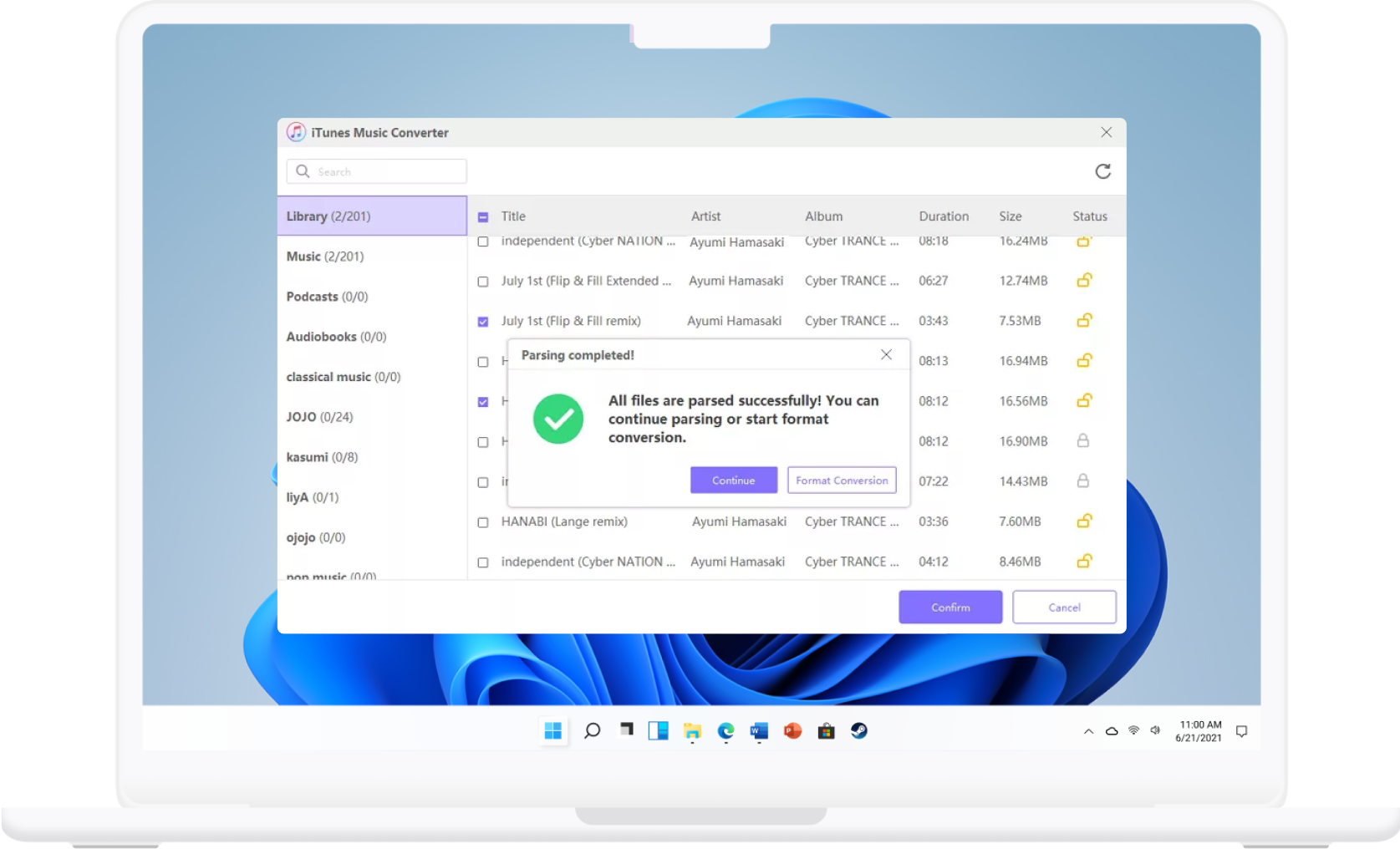The image size is (1400, 849).
Task: Open PowerPoint from the taskbar
Action: (792, 731)
